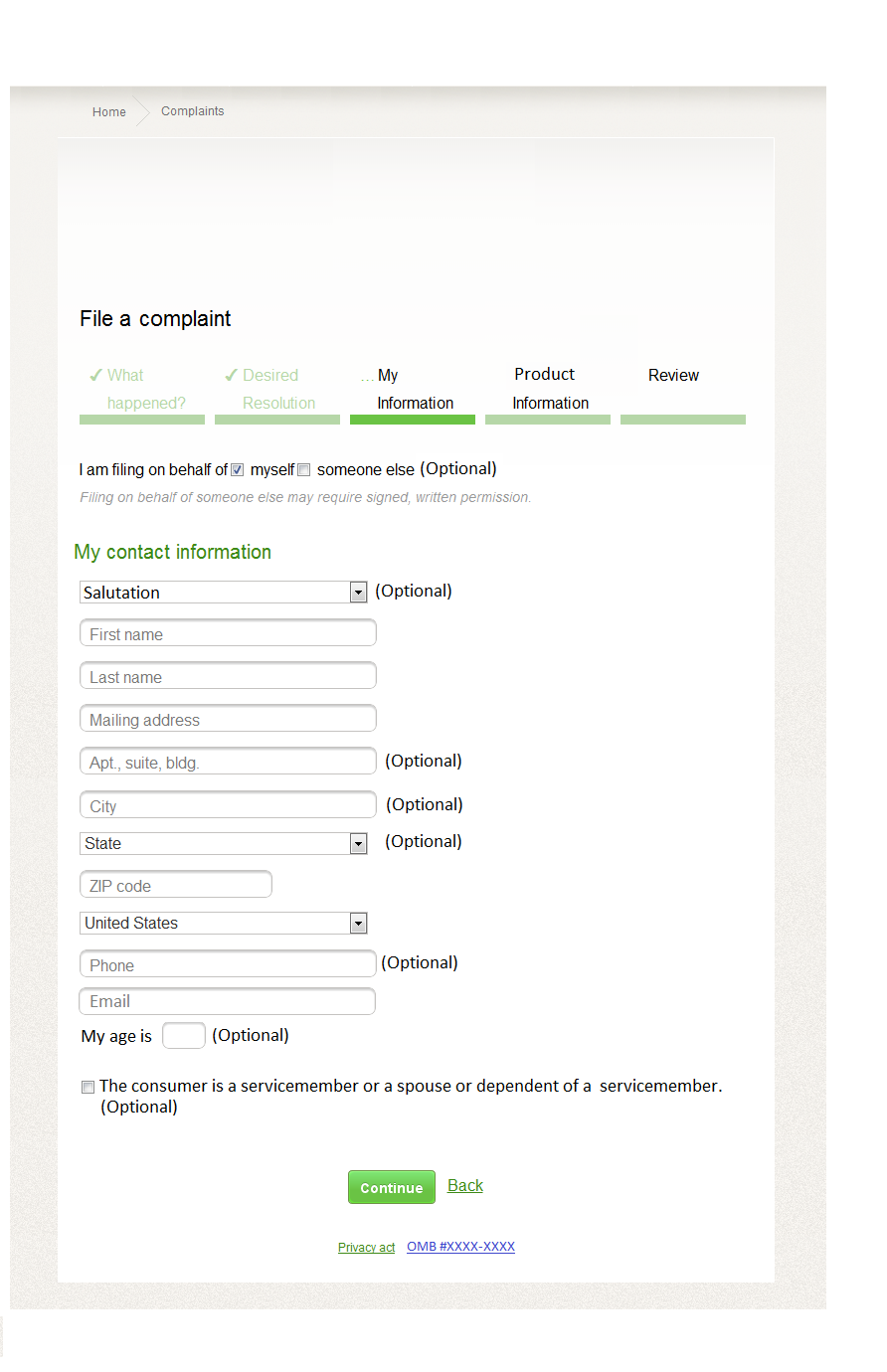The width and height of the screenshot is (887, 1372).
Task: Focus the Mailing address field
Action: (x=228, y=720)
